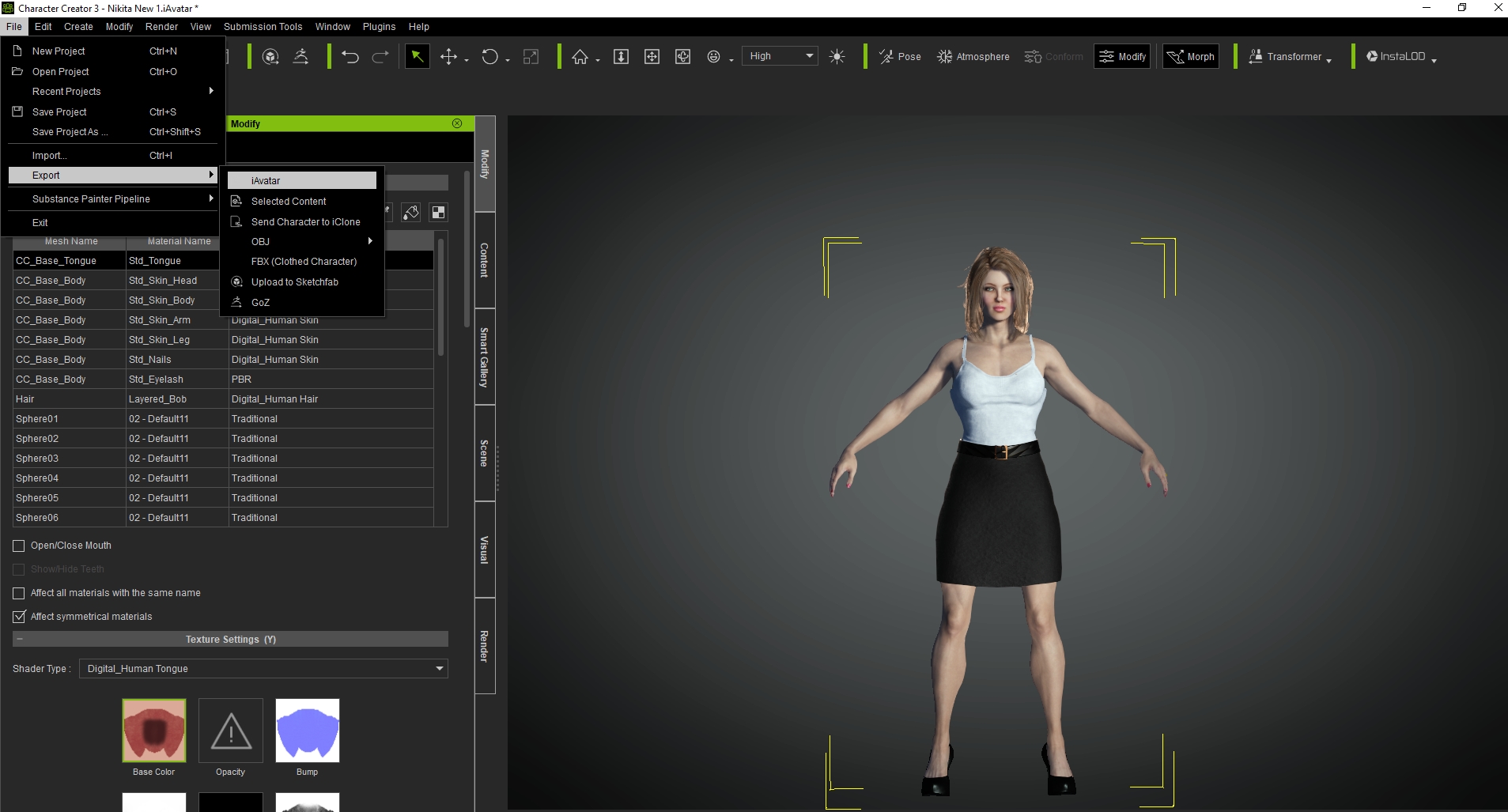The width and height of the screenshot is (1508, 812).
Task: Choose the Rotate object tool
Action: tap(490, 56)
